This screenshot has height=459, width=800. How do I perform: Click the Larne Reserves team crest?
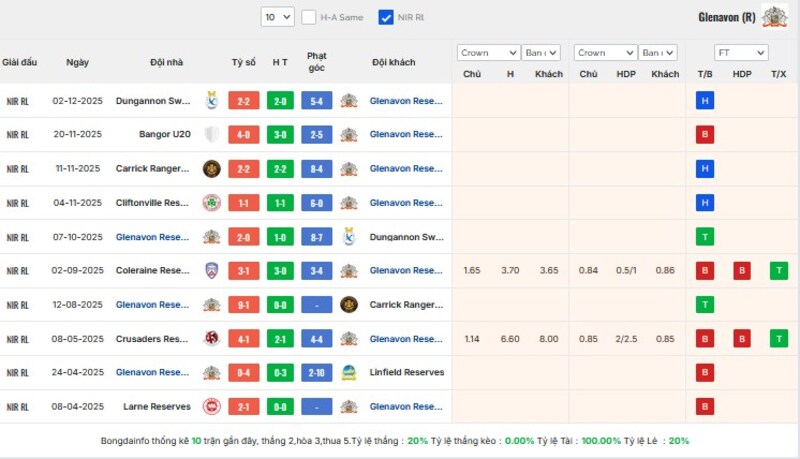pyautogui.click(x=211, y=407)
